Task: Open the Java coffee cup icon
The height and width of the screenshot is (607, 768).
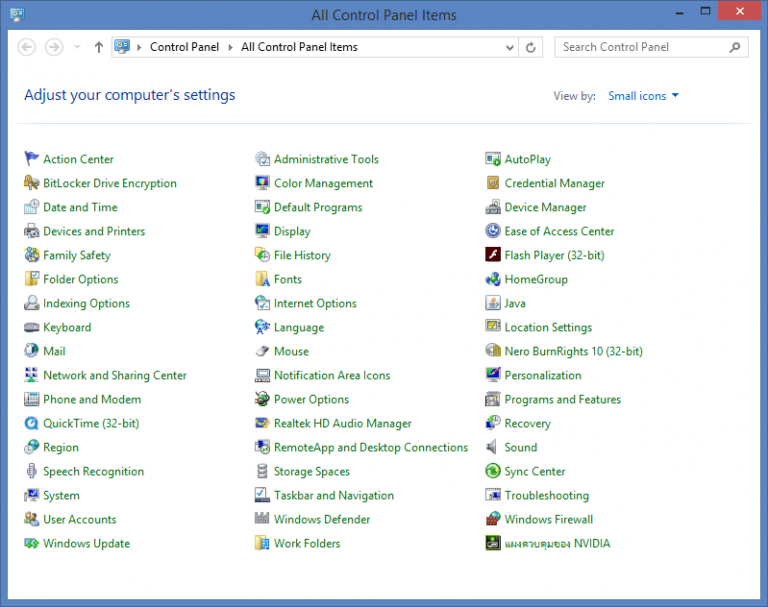Action: pyautogui.click(x=493, y=303)
